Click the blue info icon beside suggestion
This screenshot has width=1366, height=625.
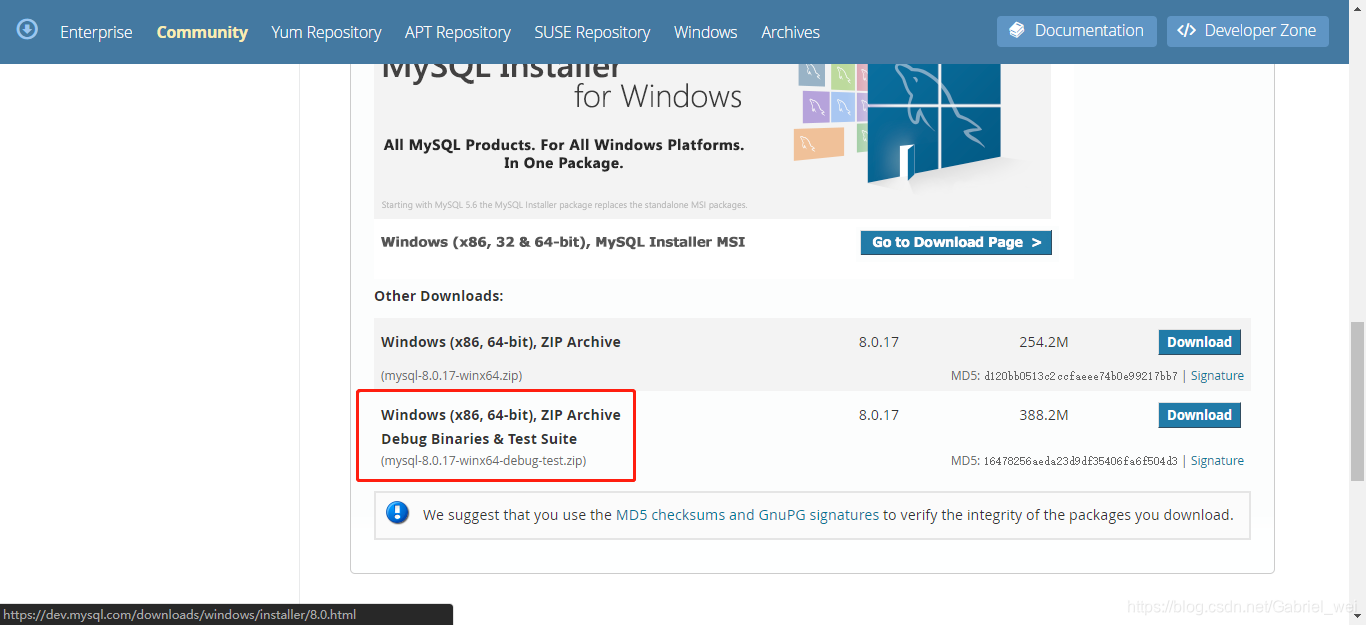398,514
